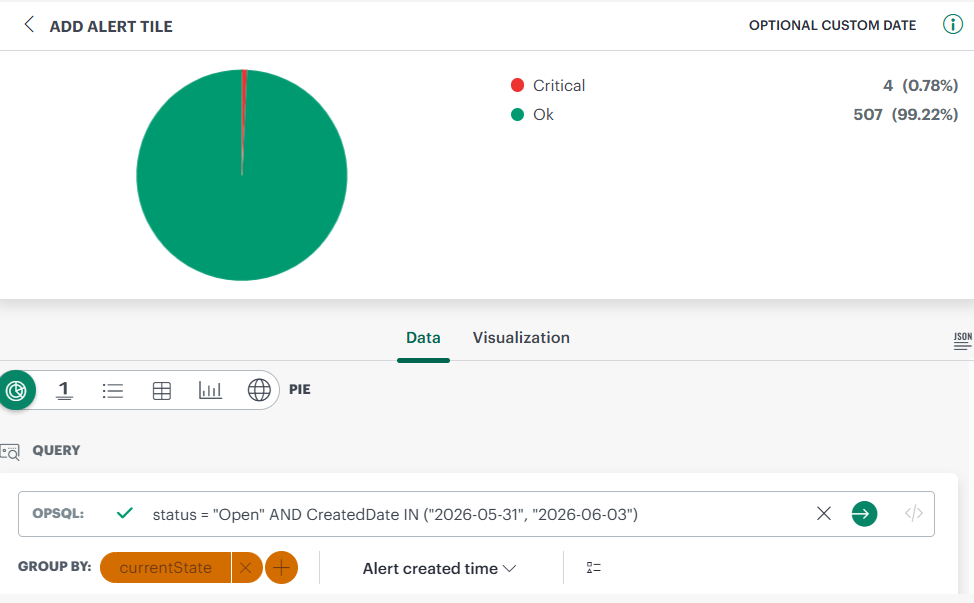Click the Optional Custom Date link
974x603 pixels.
832,25
